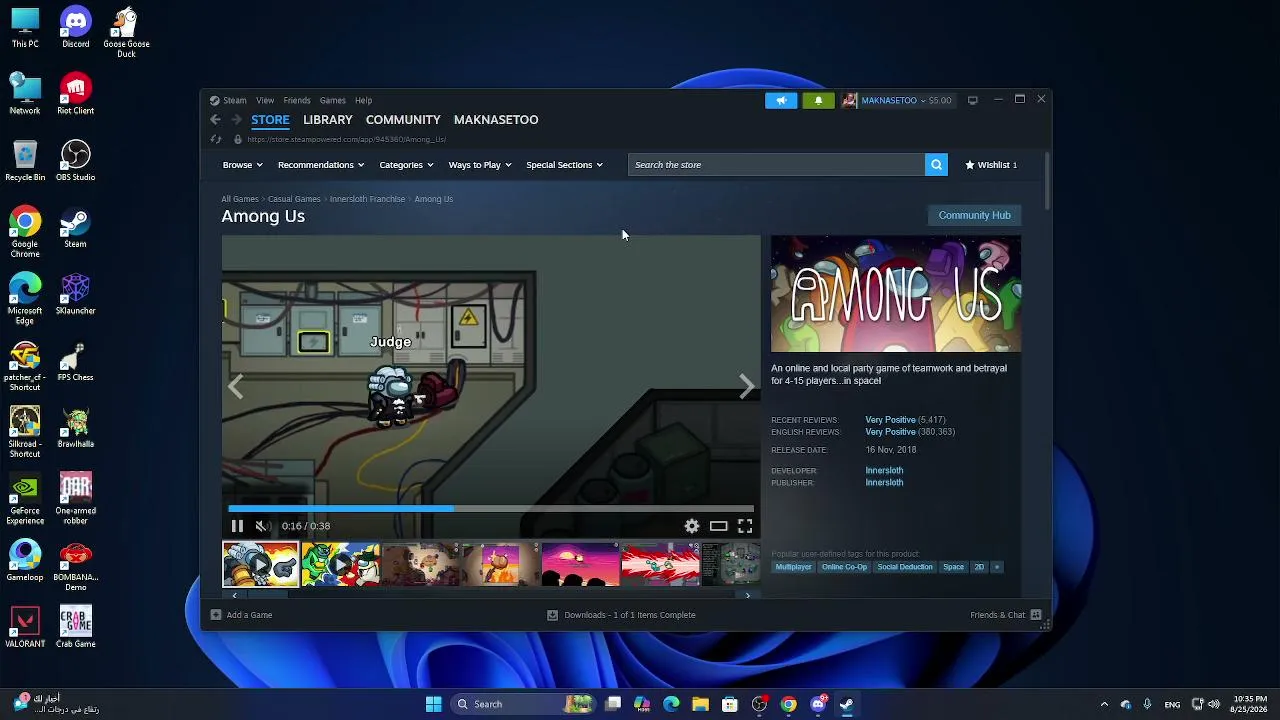Open the VALORANT desktop shortcut
Viewport: 1280px width, 720px height.
pos(25,627)
